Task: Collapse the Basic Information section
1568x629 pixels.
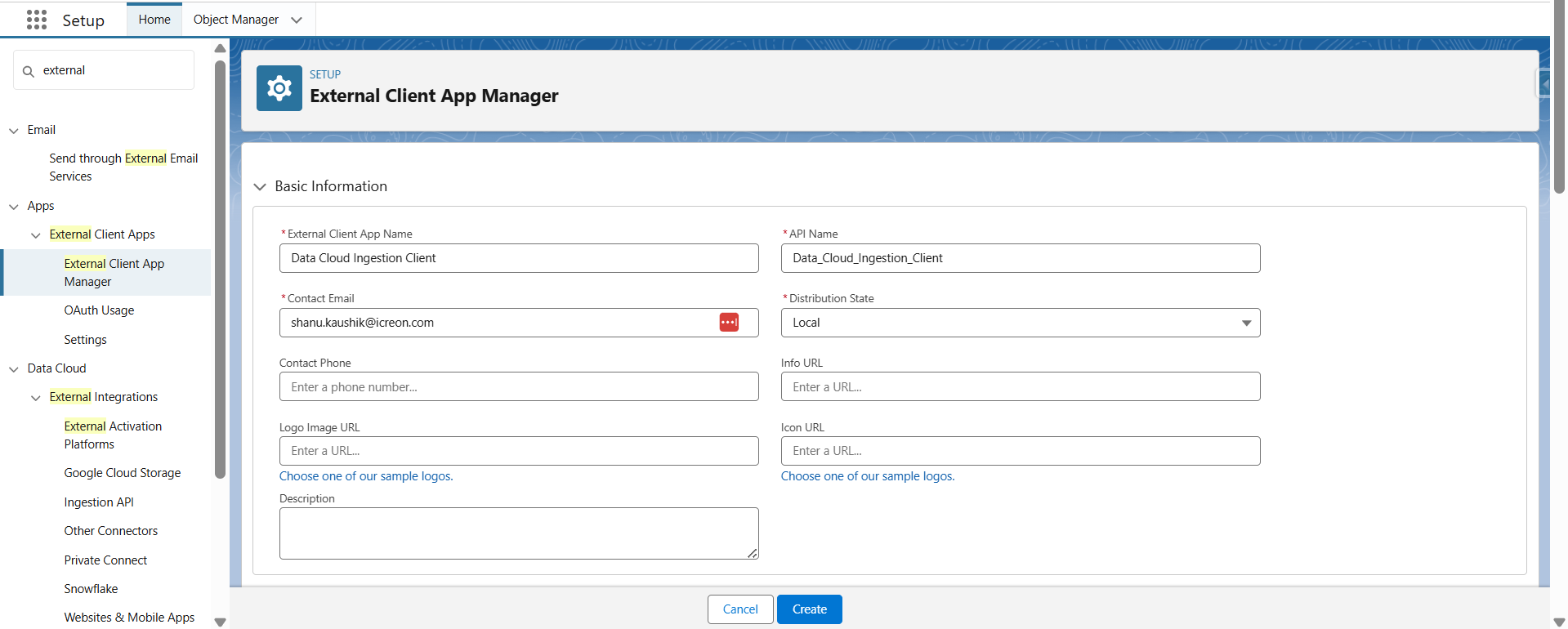Action: [x=260, y=187]
